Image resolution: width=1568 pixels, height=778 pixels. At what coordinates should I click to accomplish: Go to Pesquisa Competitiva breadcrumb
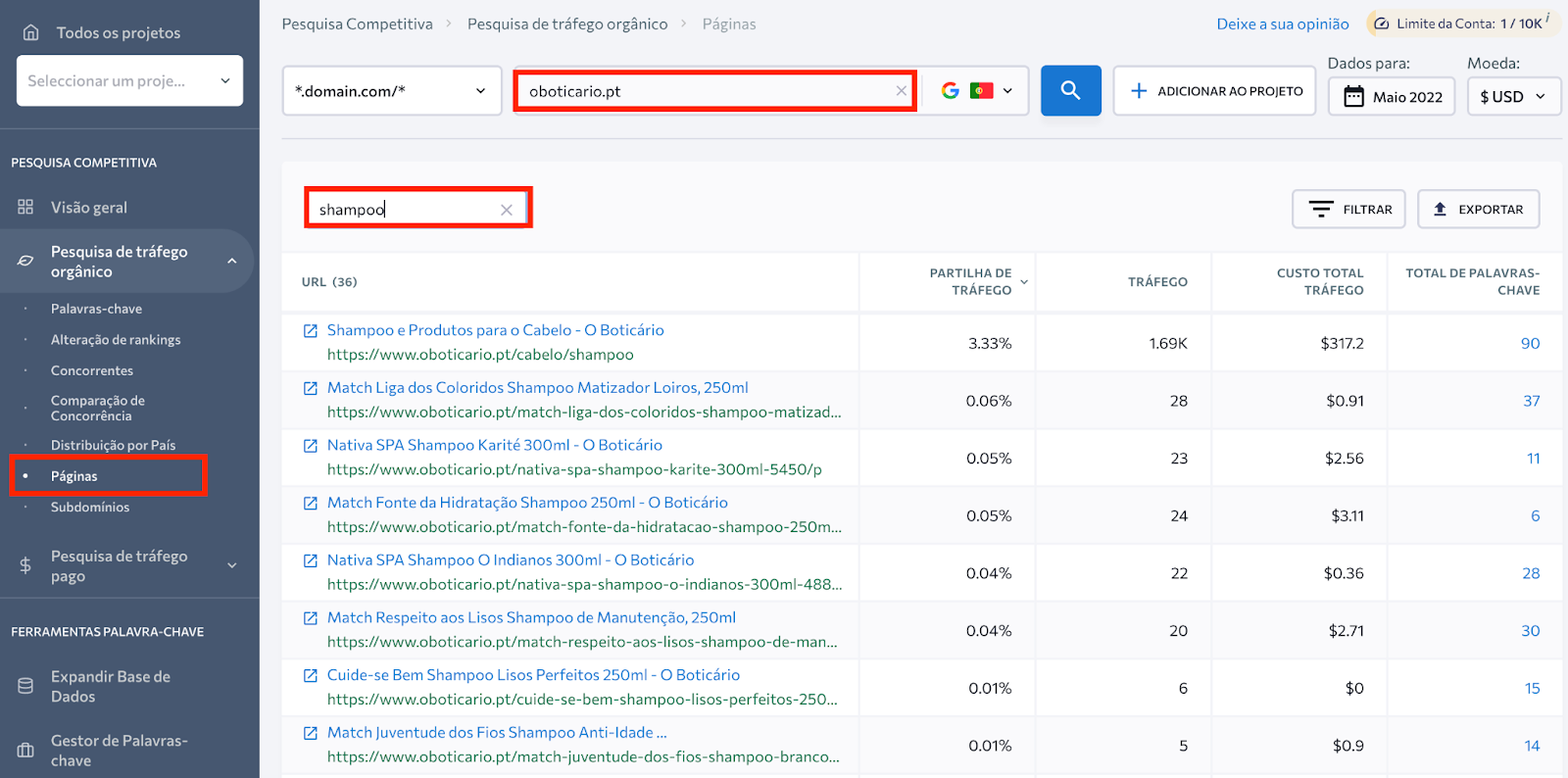[357, 24]
